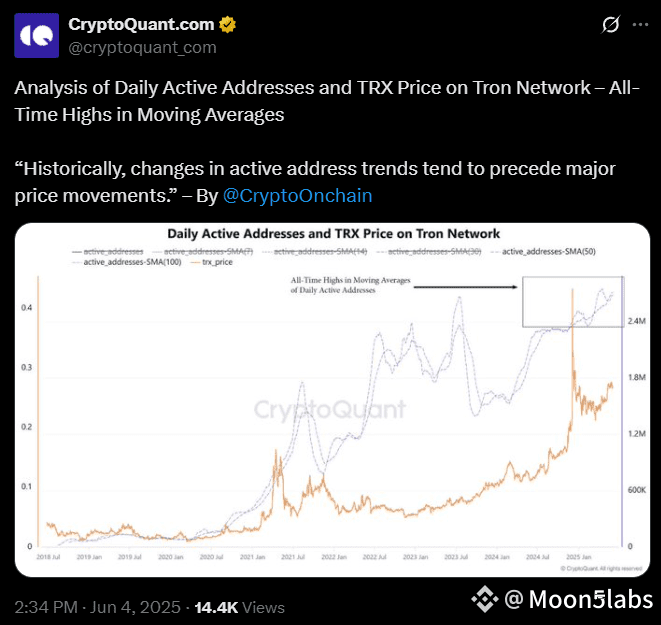Follow the @CryptoOnchain mention link
This screenshot has height=625, width=661.
pyautogui.click(x=297, y=196)
